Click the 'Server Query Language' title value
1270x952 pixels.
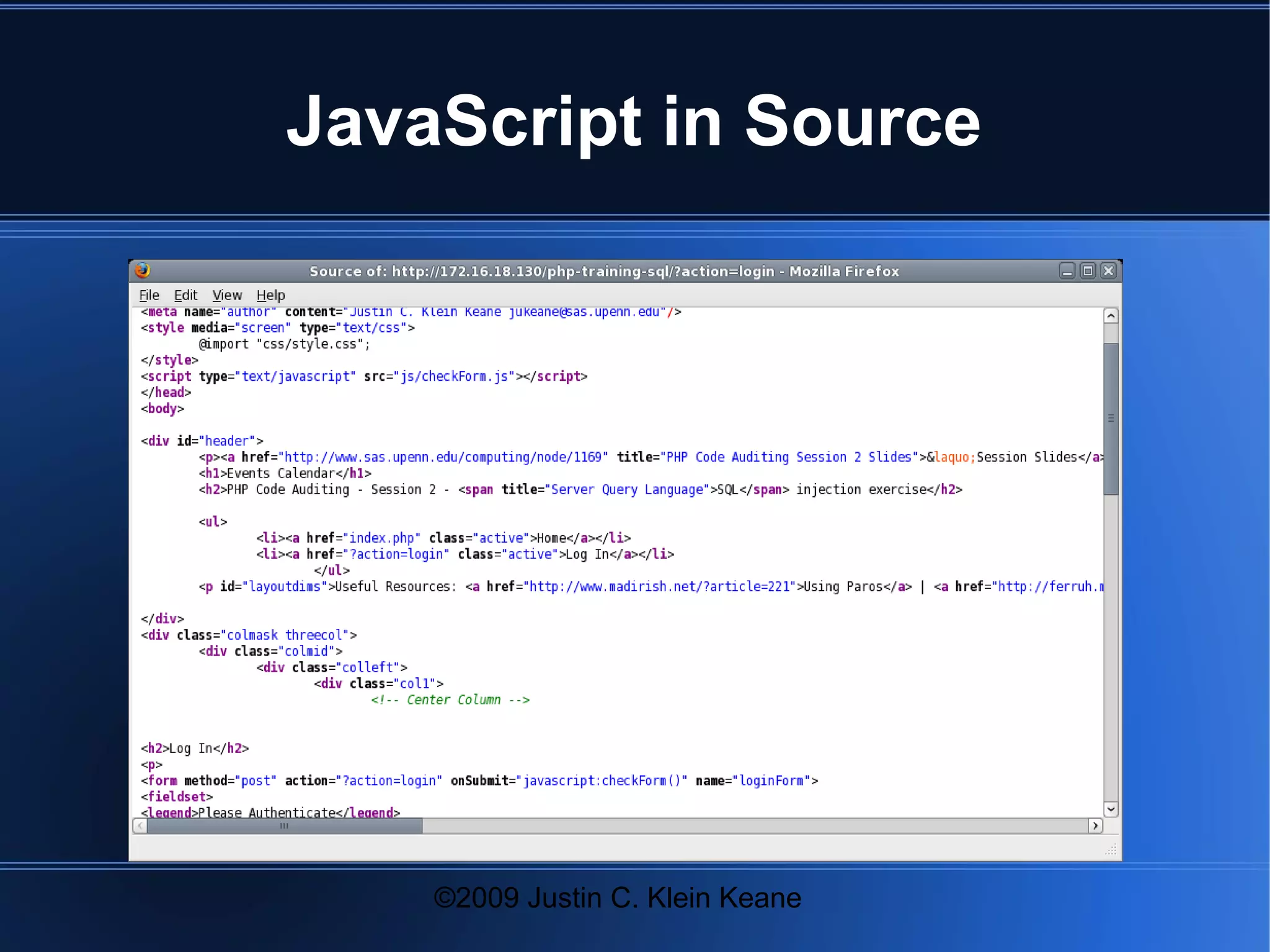coord(627,489)
